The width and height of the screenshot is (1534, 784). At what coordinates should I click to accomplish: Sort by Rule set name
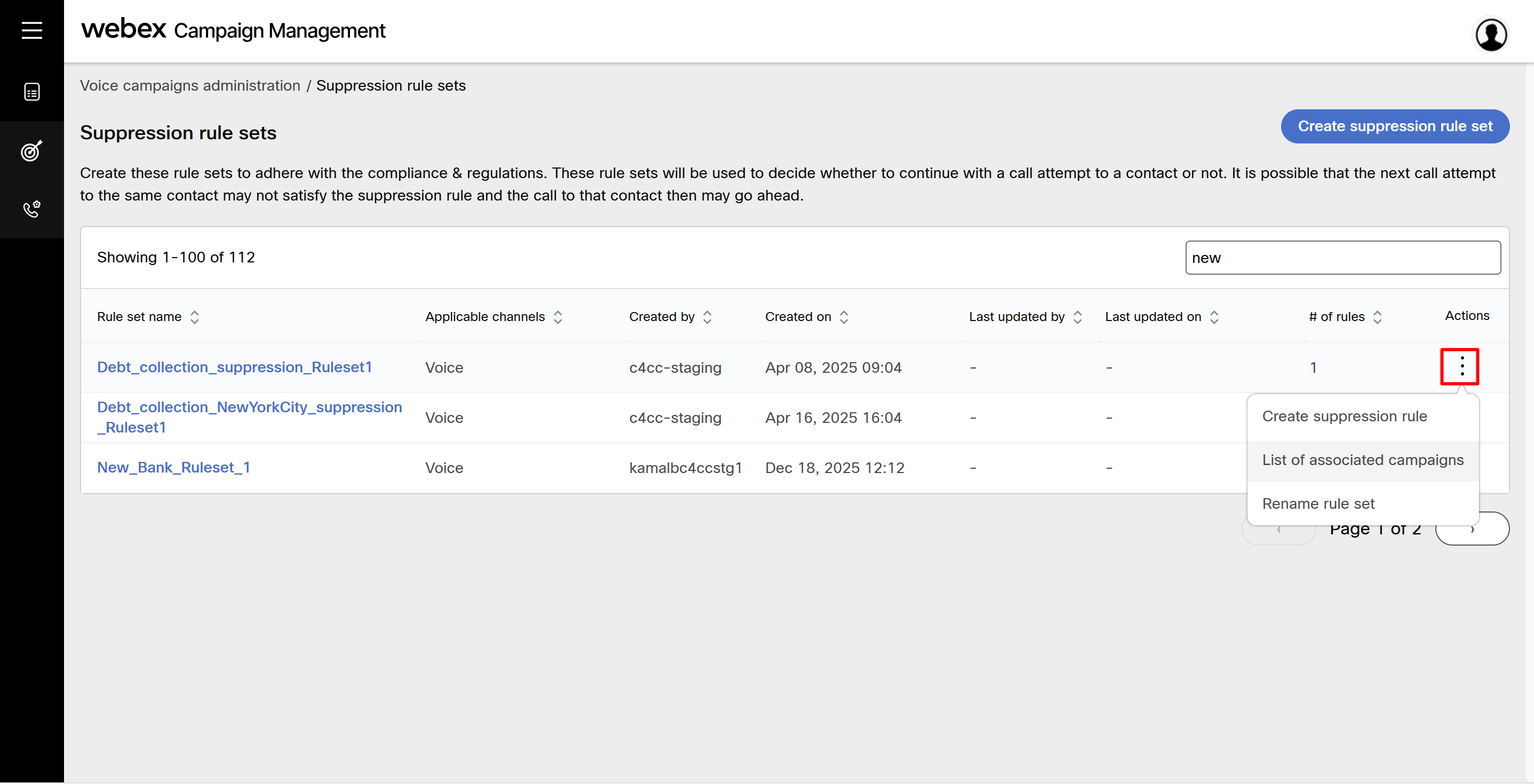click(195, 317)
